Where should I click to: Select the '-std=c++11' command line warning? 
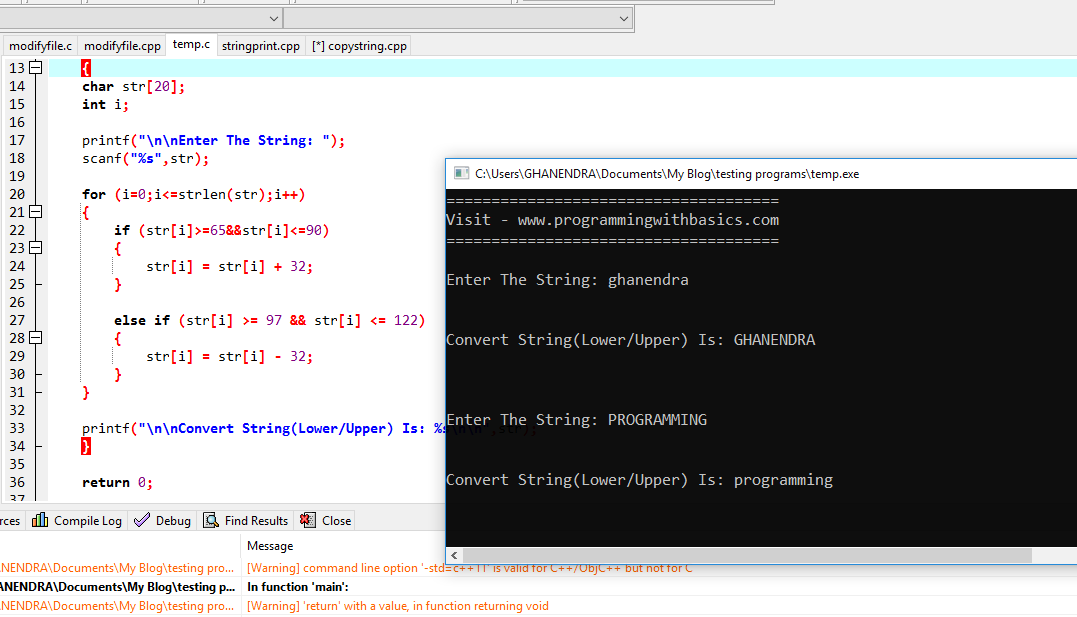[x=469, y=568]
